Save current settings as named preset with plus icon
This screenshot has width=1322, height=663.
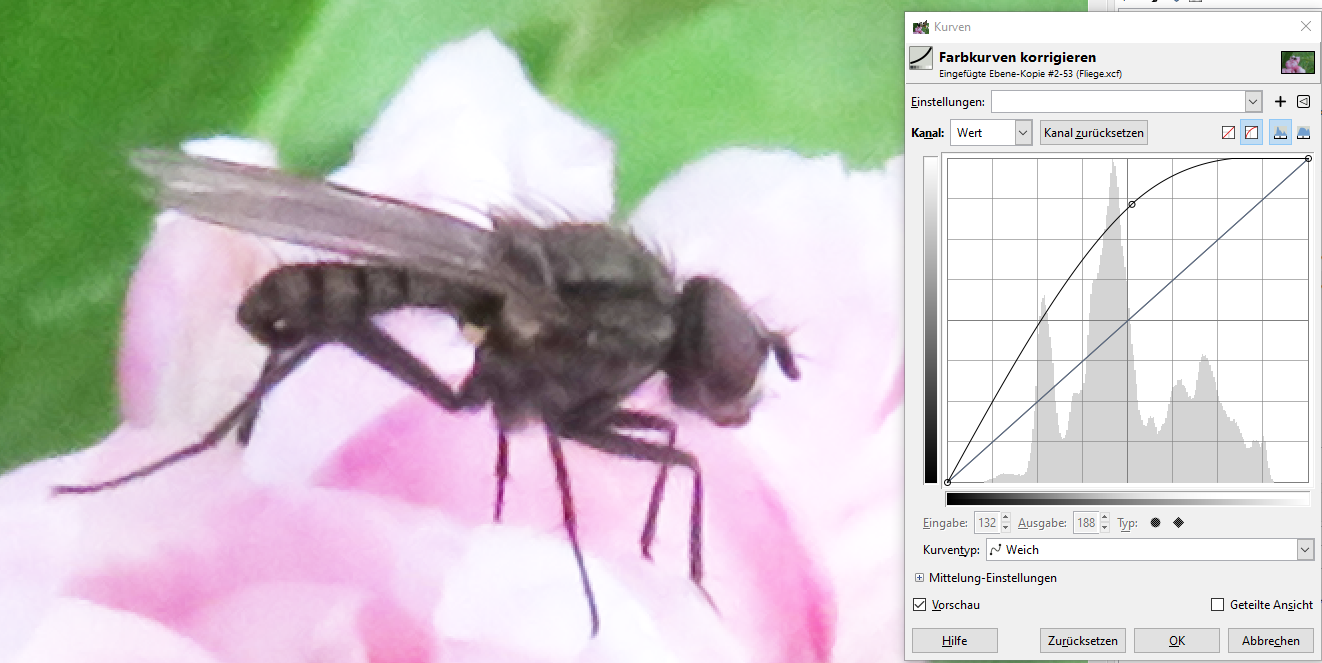1280,102
